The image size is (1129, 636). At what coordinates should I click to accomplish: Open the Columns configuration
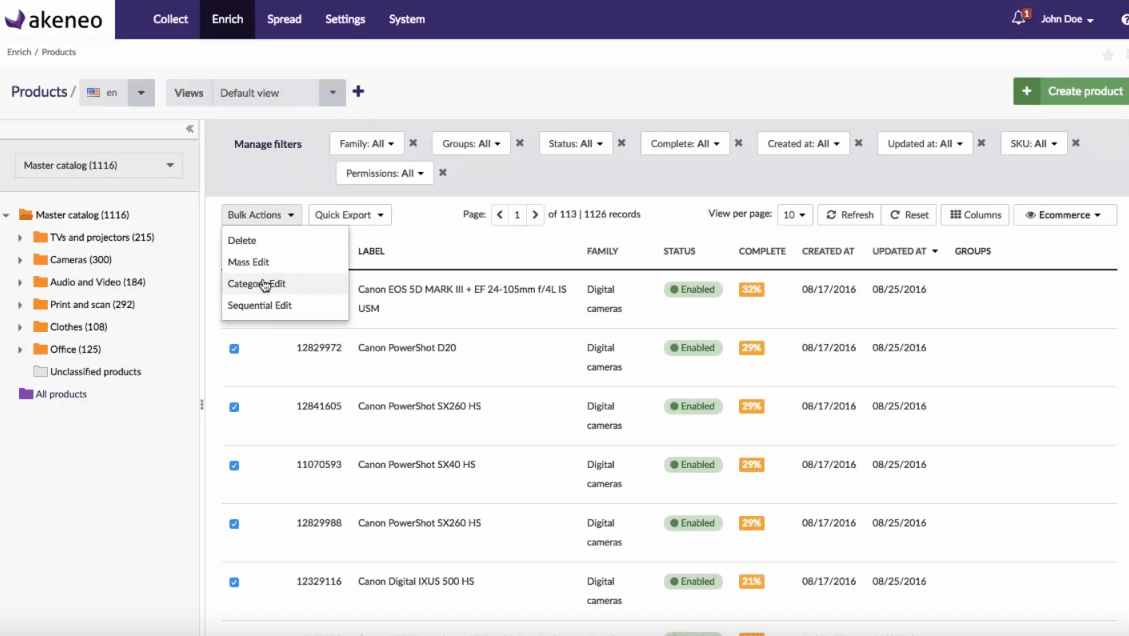975,215
